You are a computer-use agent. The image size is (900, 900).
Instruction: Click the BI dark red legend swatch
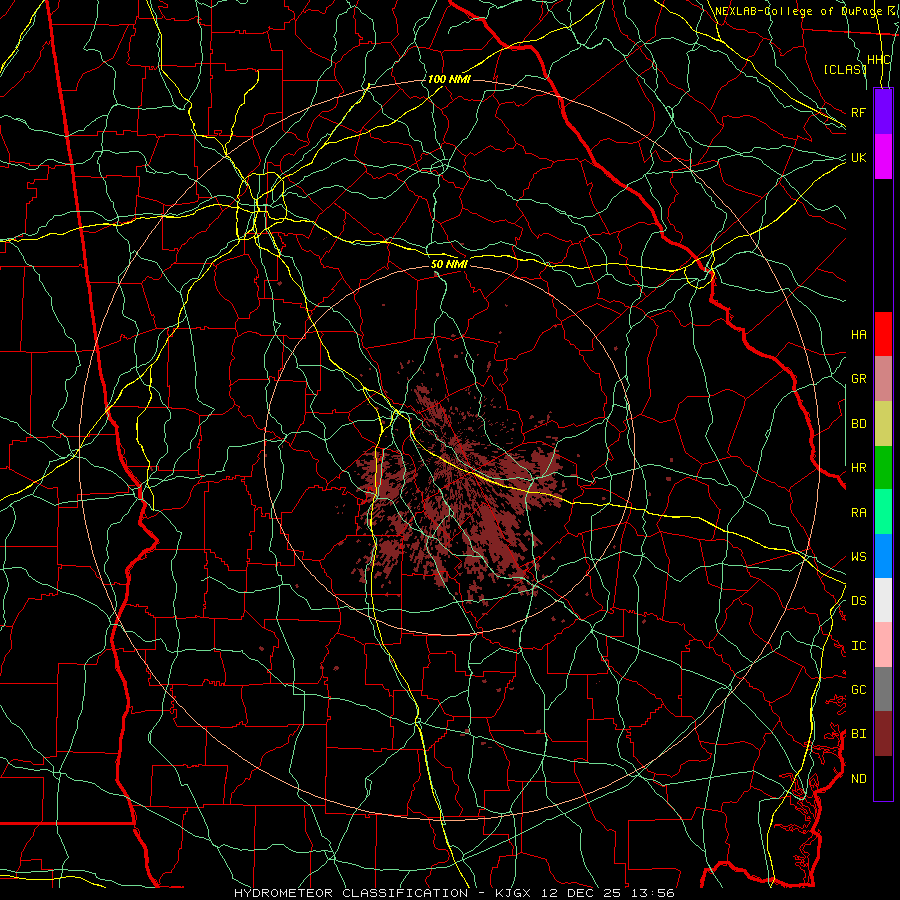883,734
